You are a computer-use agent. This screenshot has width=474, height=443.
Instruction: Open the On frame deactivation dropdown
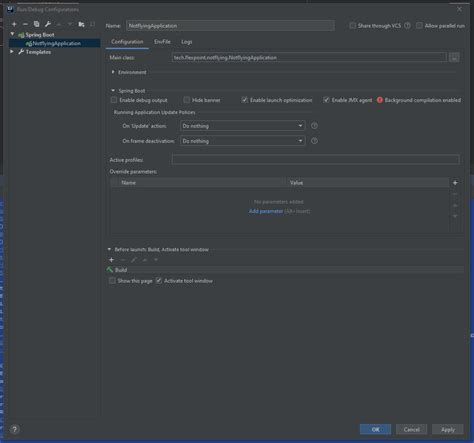click(x=243, y=141)
